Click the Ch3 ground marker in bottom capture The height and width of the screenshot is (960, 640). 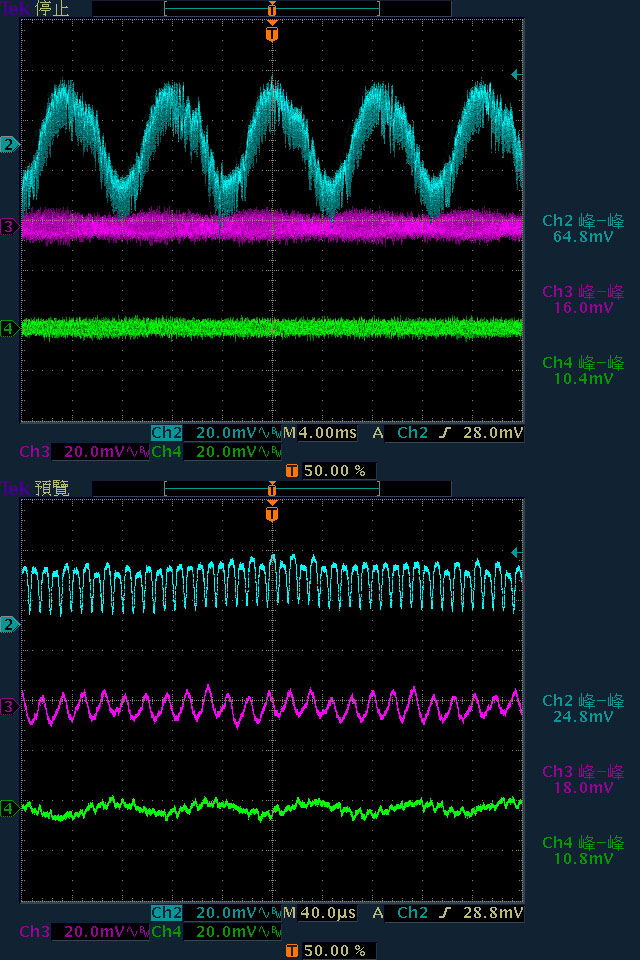coord(9,707)
